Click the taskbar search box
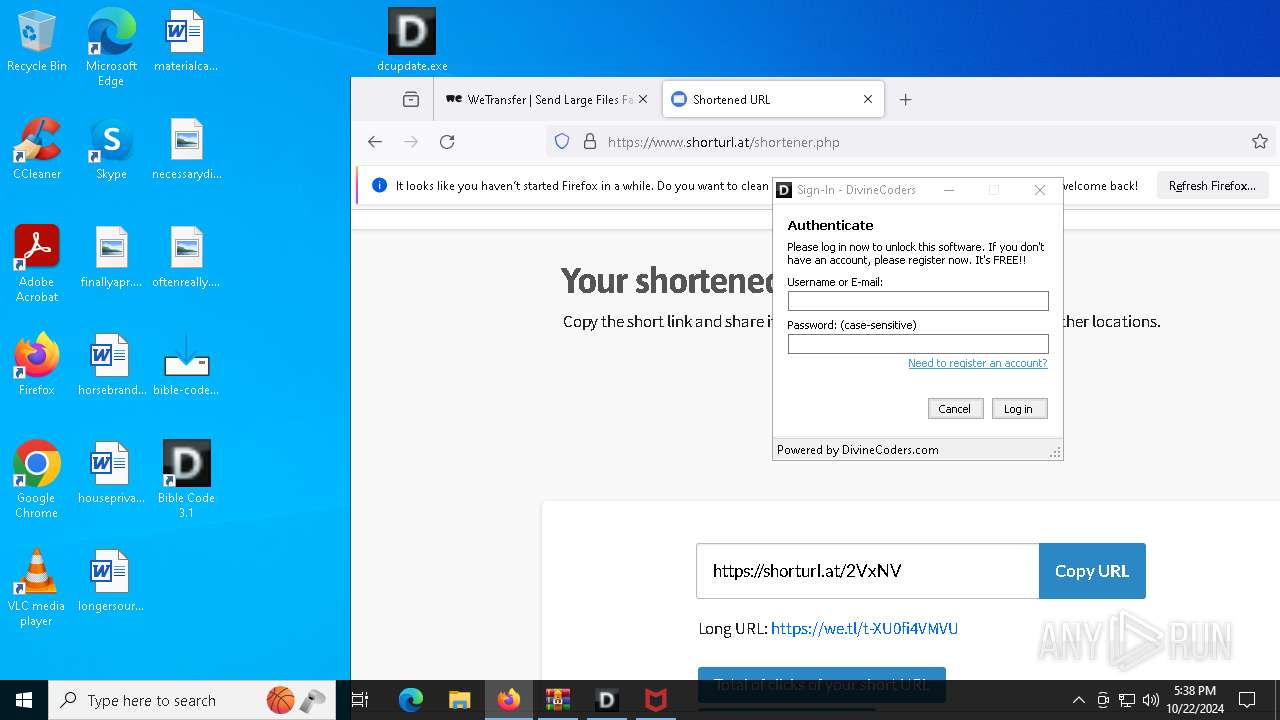This screenshot has width=1280, height=720. coord(193,700)
